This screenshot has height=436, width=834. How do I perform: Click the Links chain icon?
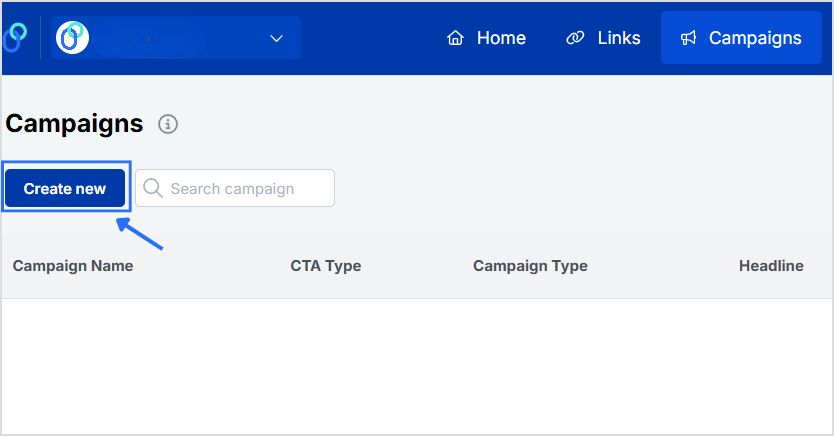point(575,38)
